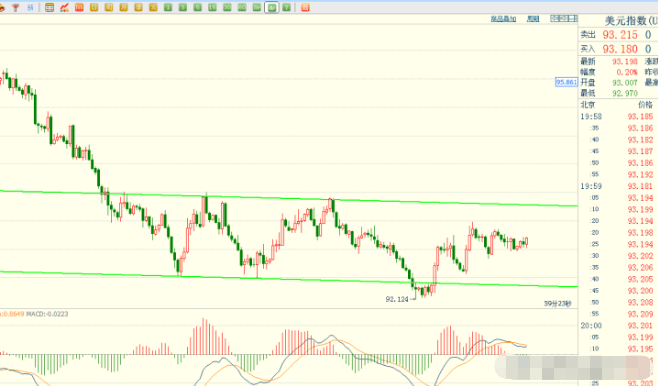Image resolution: width=658 pixels, height=386 pixels.
Task: Select the yellow weekly (周) period icon
Action: [x=109, y=7]
